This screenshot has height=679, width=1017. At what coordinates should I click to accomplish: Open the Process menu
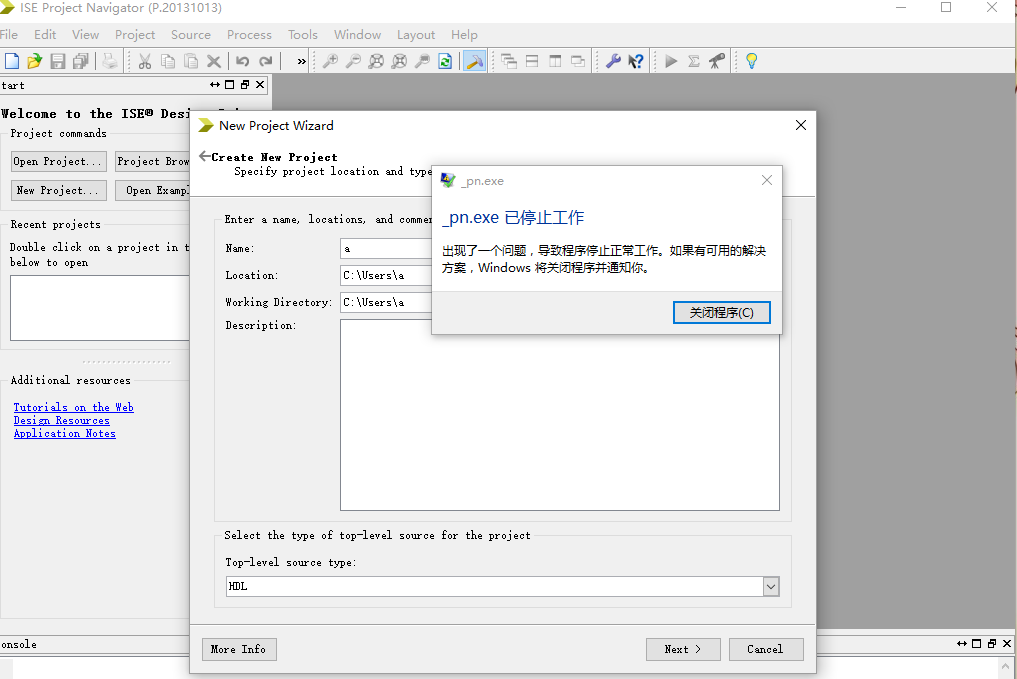(x=249, y=34)
